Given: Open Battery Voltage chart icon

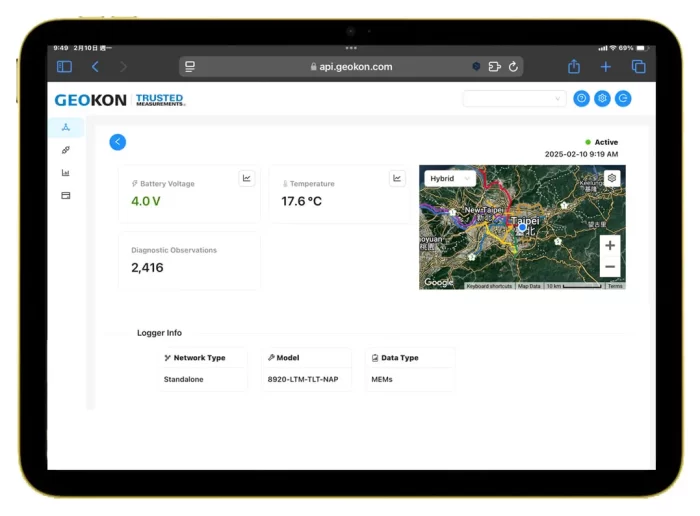Looking at the screenshot, I should tap(247, 179).
